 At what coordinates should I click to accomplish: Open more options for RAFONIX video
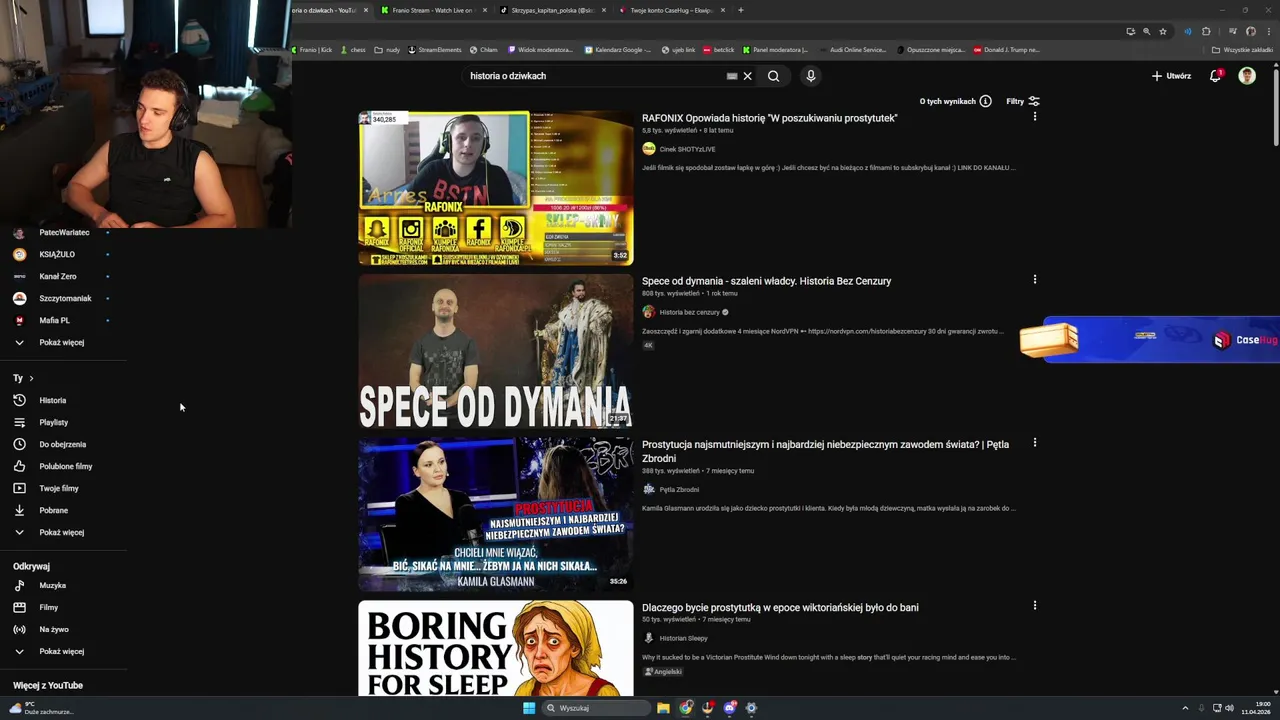pos(1035,117)
